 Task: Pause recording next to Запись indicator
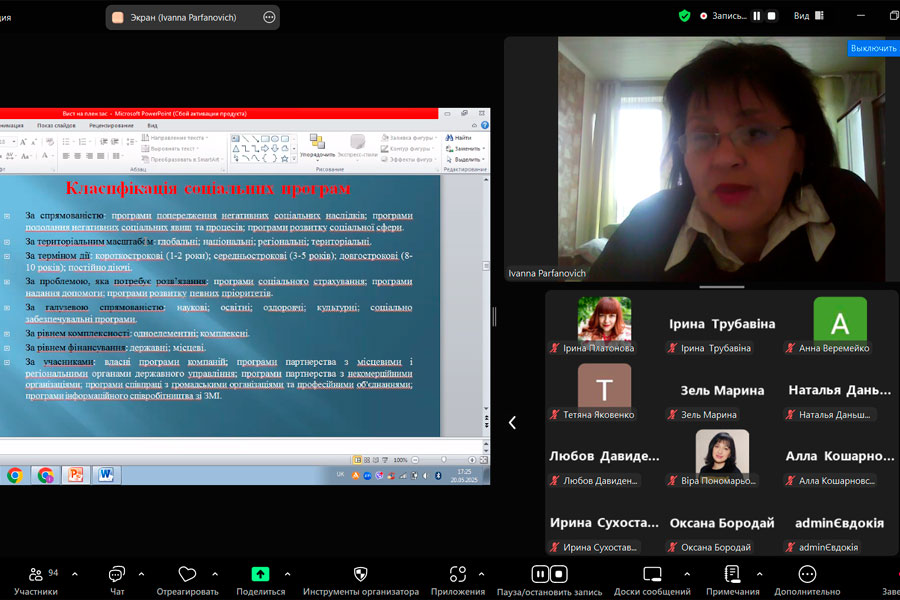pos(757,16)
